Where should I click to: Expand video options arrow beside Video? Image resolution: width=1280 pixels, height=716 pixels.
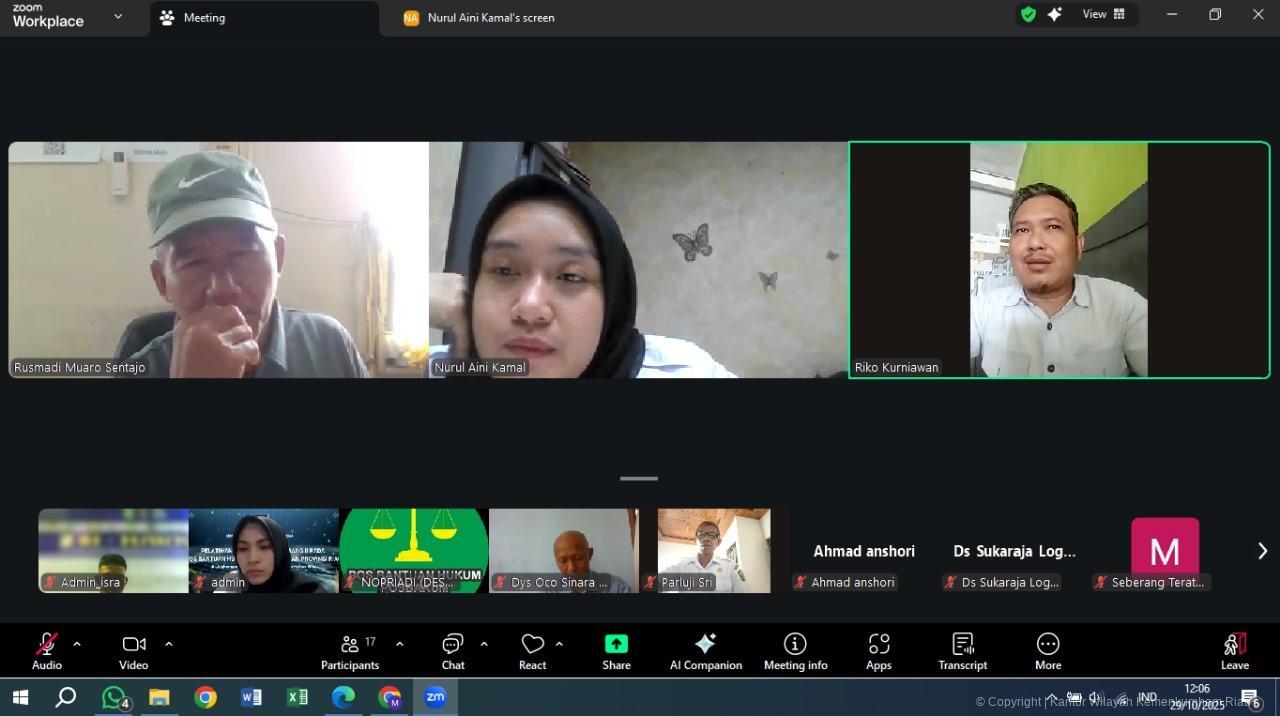pos(168,644)
